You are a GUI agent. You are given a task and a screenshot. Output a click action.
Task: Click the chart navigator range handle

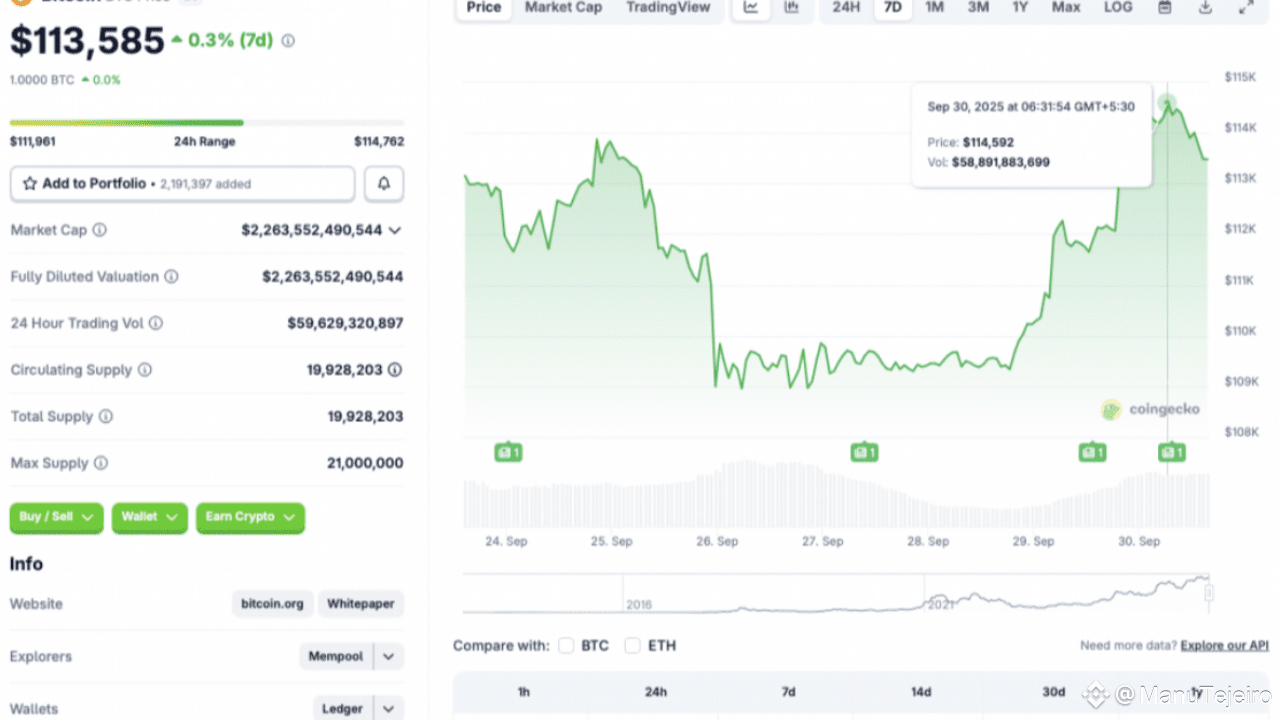[x=1209, y=593]
